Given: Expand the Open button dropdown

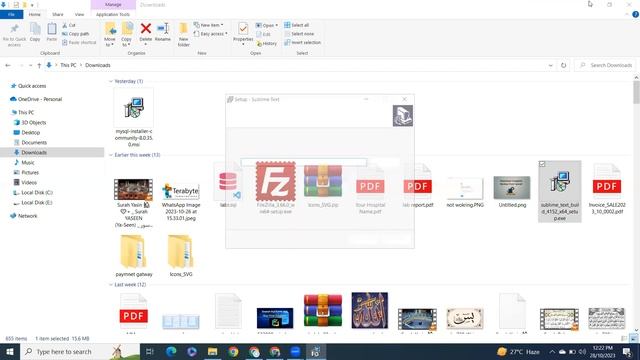Looking at the screenshot, I should (x=277, y=25).
